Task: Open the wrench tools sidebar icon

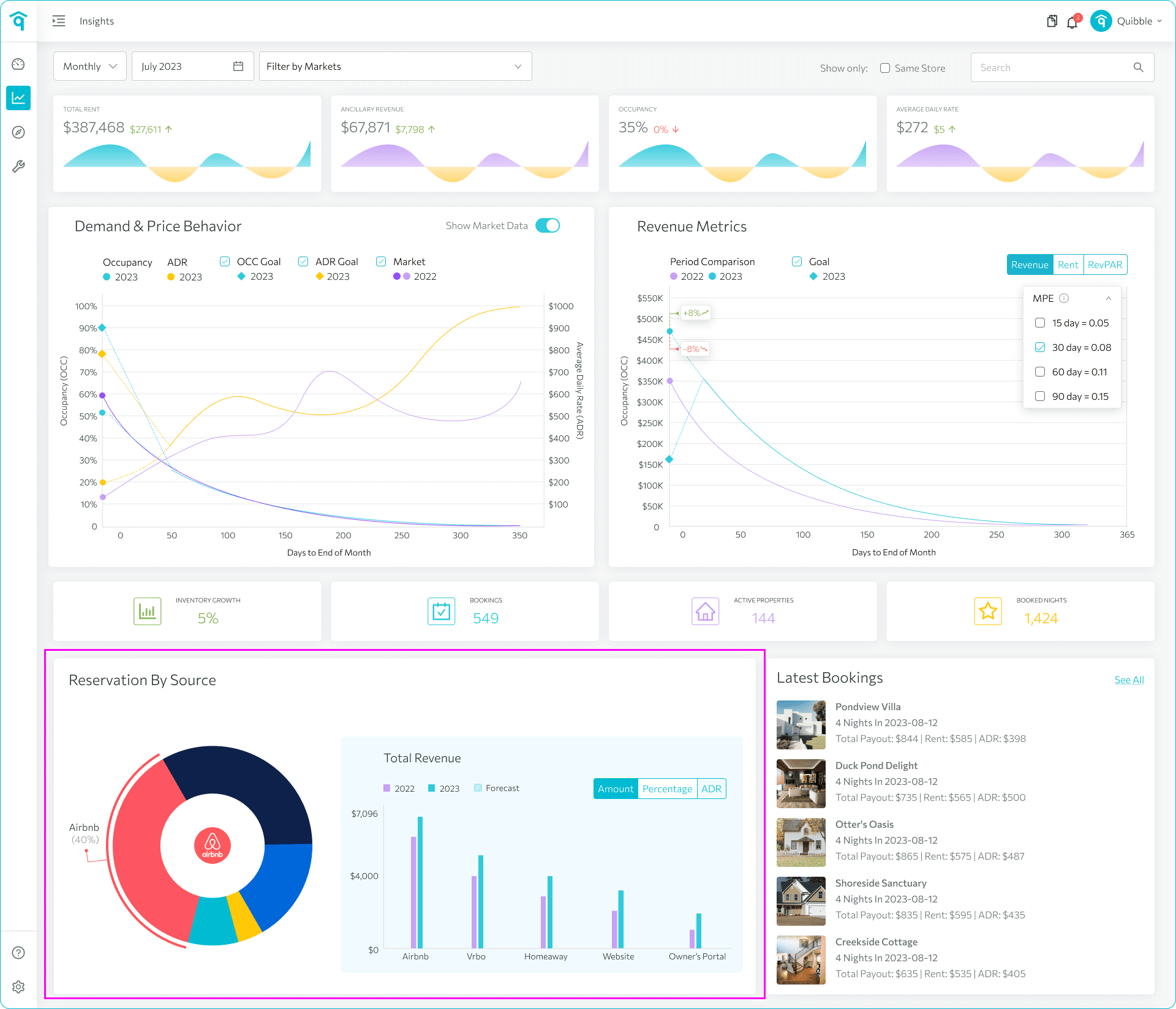Action: (18, 167)
